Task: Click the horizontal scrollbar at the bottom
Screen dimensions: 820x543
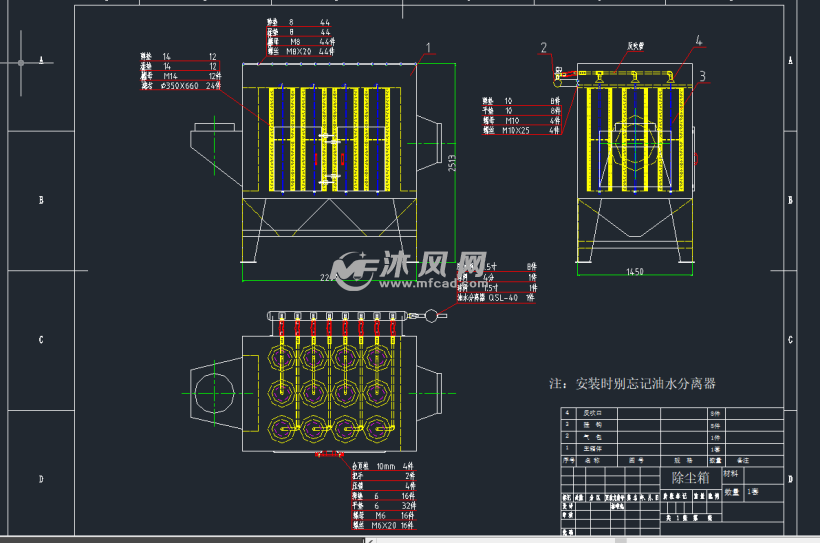Action: coord(500,539)
